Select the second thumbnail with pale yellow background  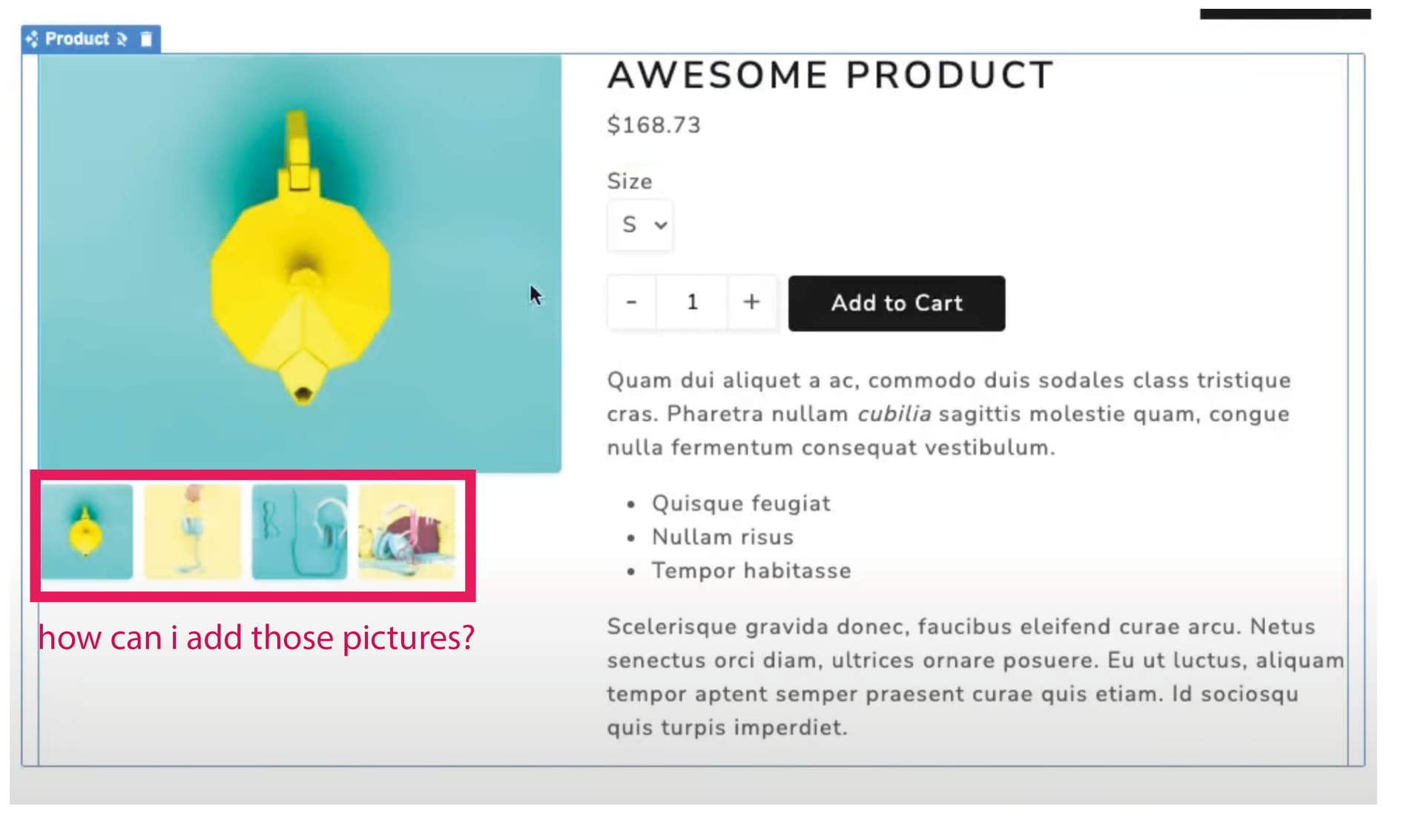pyautogui.click(x=193, y=532)
